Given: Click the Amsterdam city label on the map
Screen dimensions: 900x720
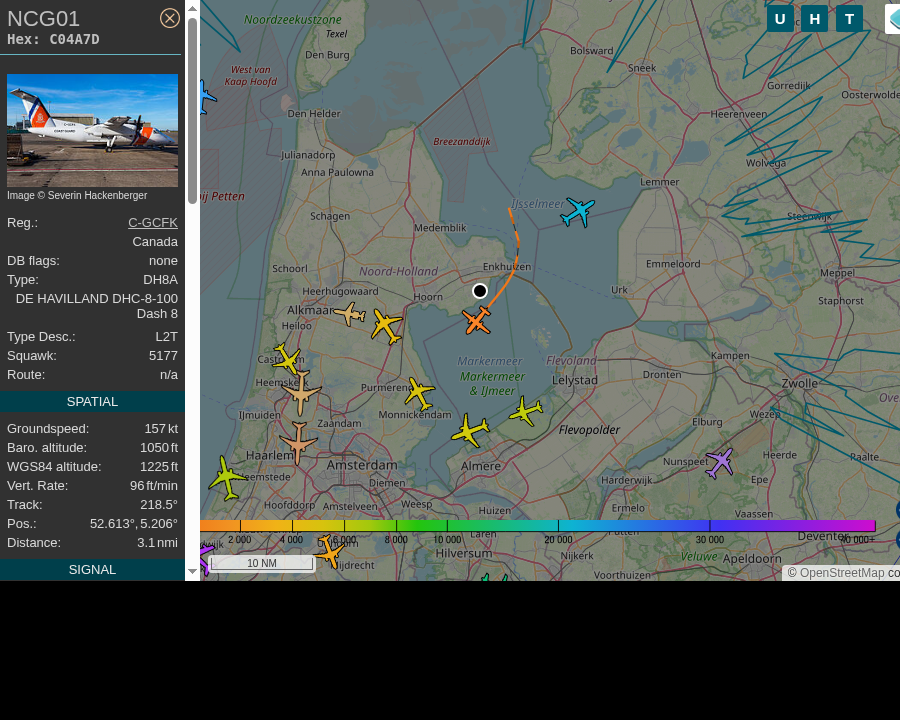Looking at the screenshot, I should click(x=362, y=465).
